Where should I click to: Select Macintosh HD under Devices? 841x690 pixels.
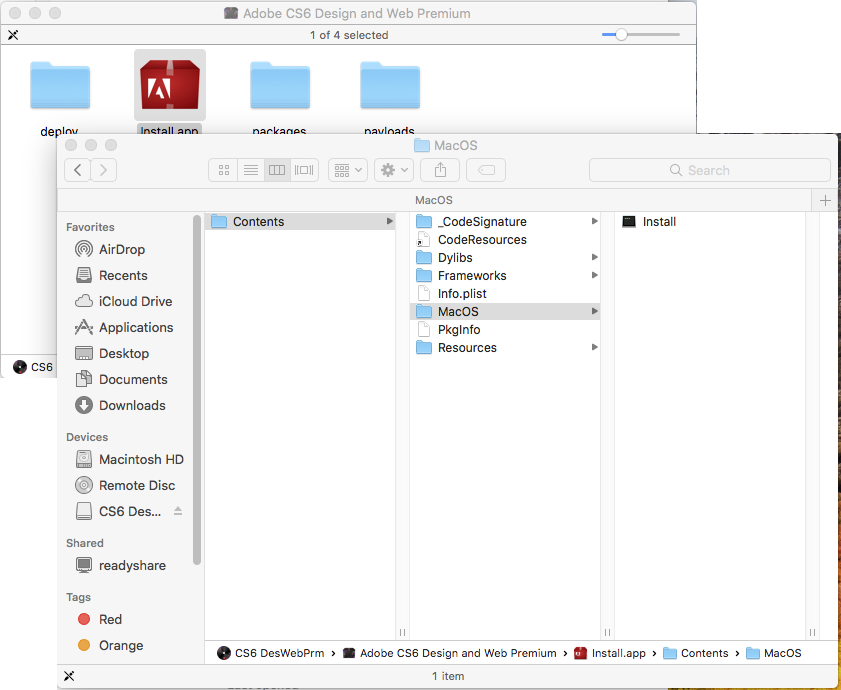pyautogui.click(x=141, y=459)
